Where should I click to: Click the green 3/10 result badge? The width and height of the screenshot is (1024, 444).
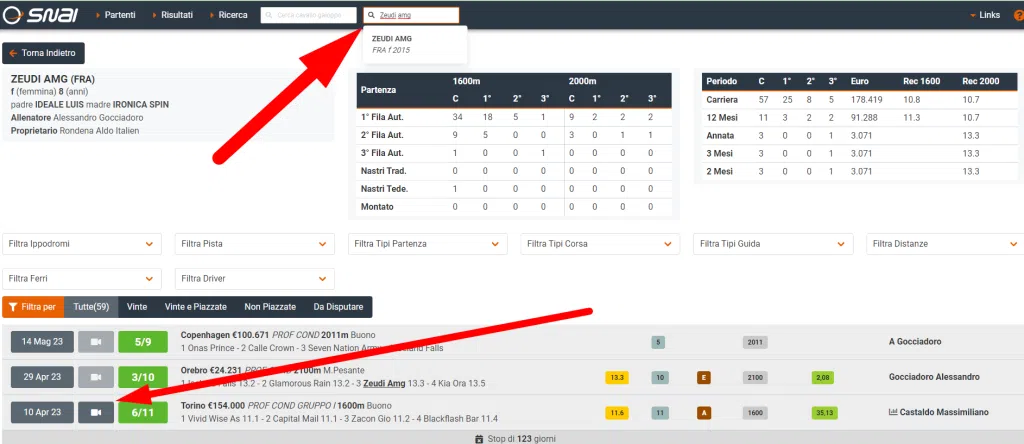143,377
